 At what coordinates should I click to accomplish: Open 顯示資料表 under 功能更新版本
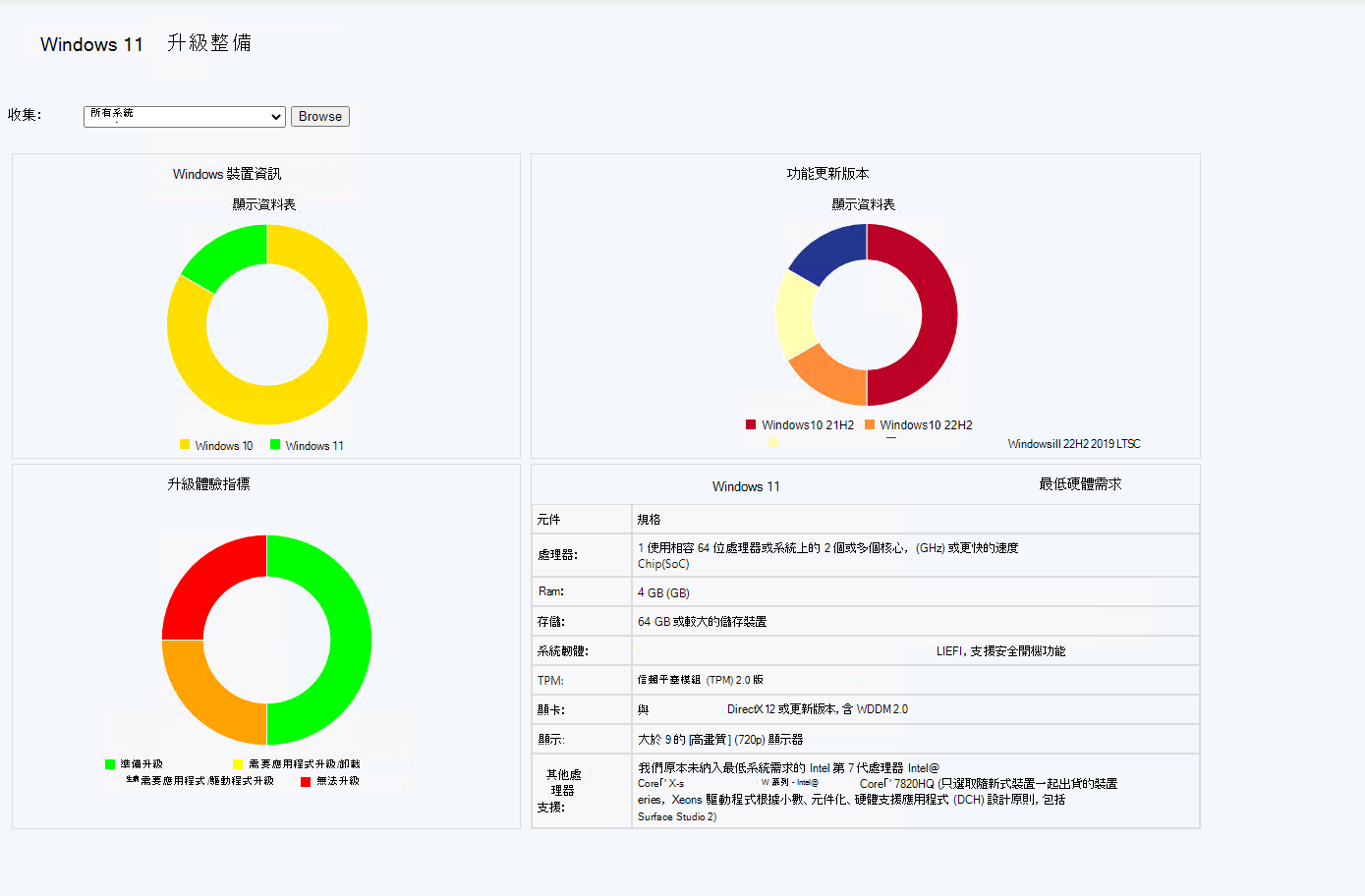point(864,204)
